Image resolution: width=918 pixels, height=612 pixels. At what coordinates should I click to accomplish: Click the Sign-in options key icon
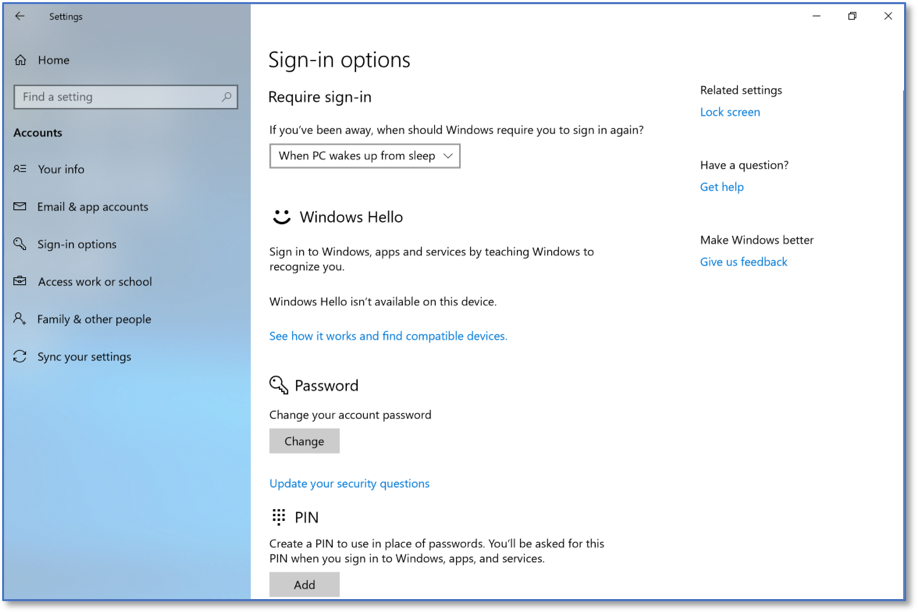click(x=20, y=244)
